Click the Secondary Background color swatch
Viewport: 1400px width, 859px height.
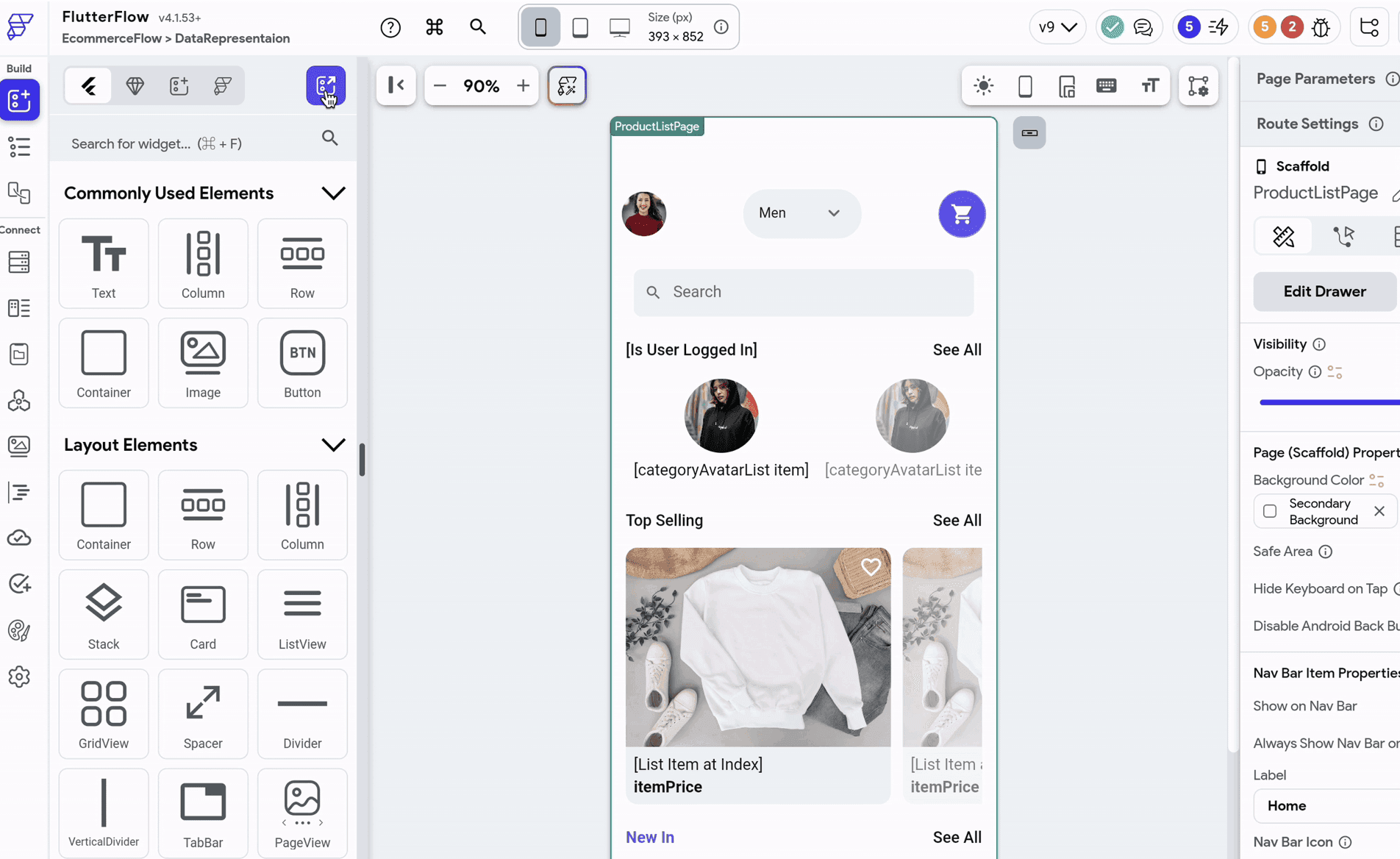(1270, 511)
